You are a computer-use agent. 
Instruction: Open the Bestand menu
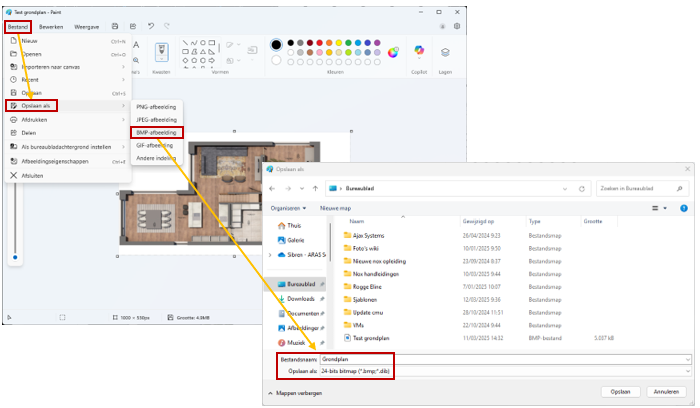tap(19, 25)
